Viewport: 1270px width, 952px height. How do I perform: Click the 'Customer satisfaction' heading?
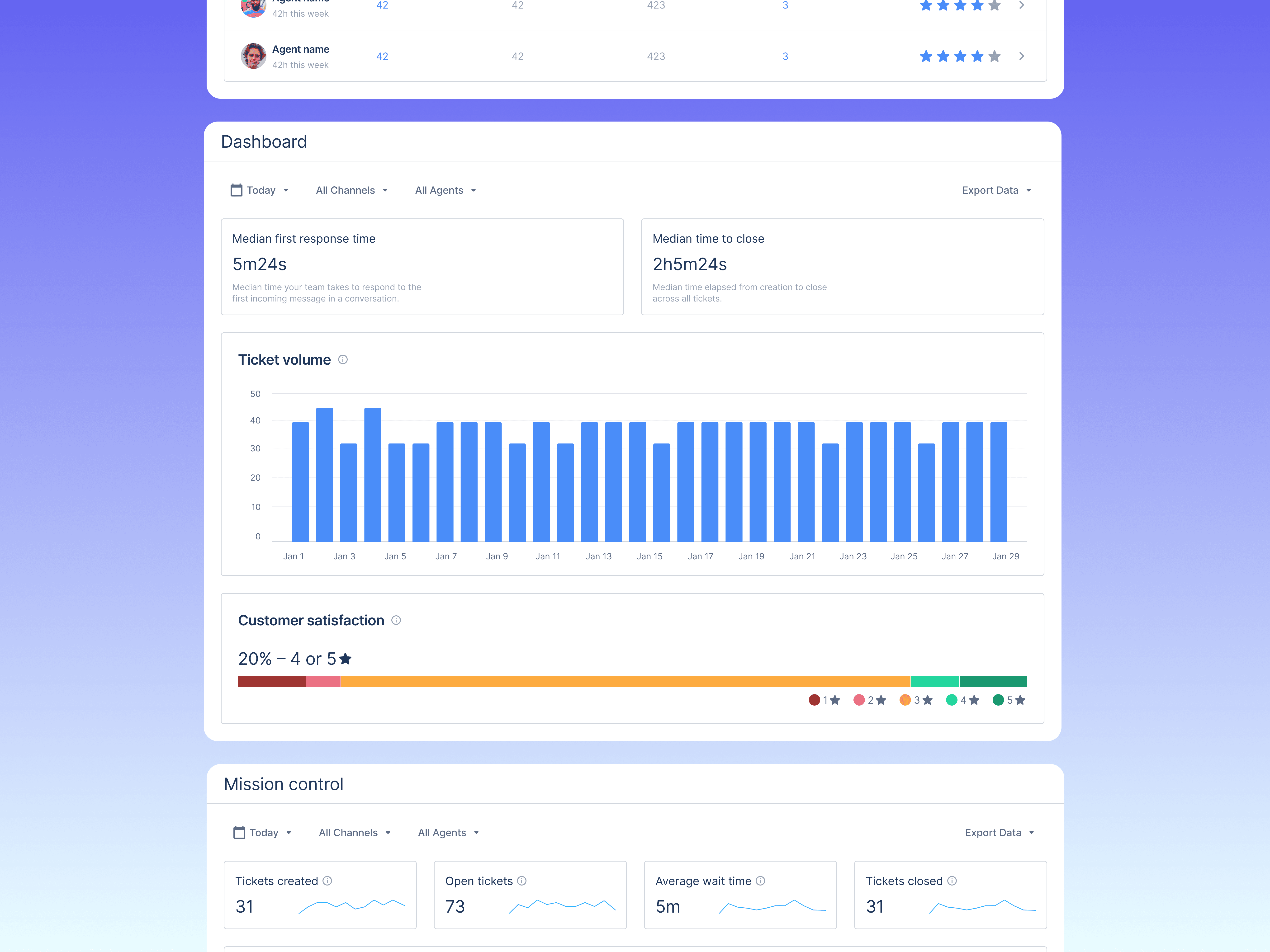311,620
